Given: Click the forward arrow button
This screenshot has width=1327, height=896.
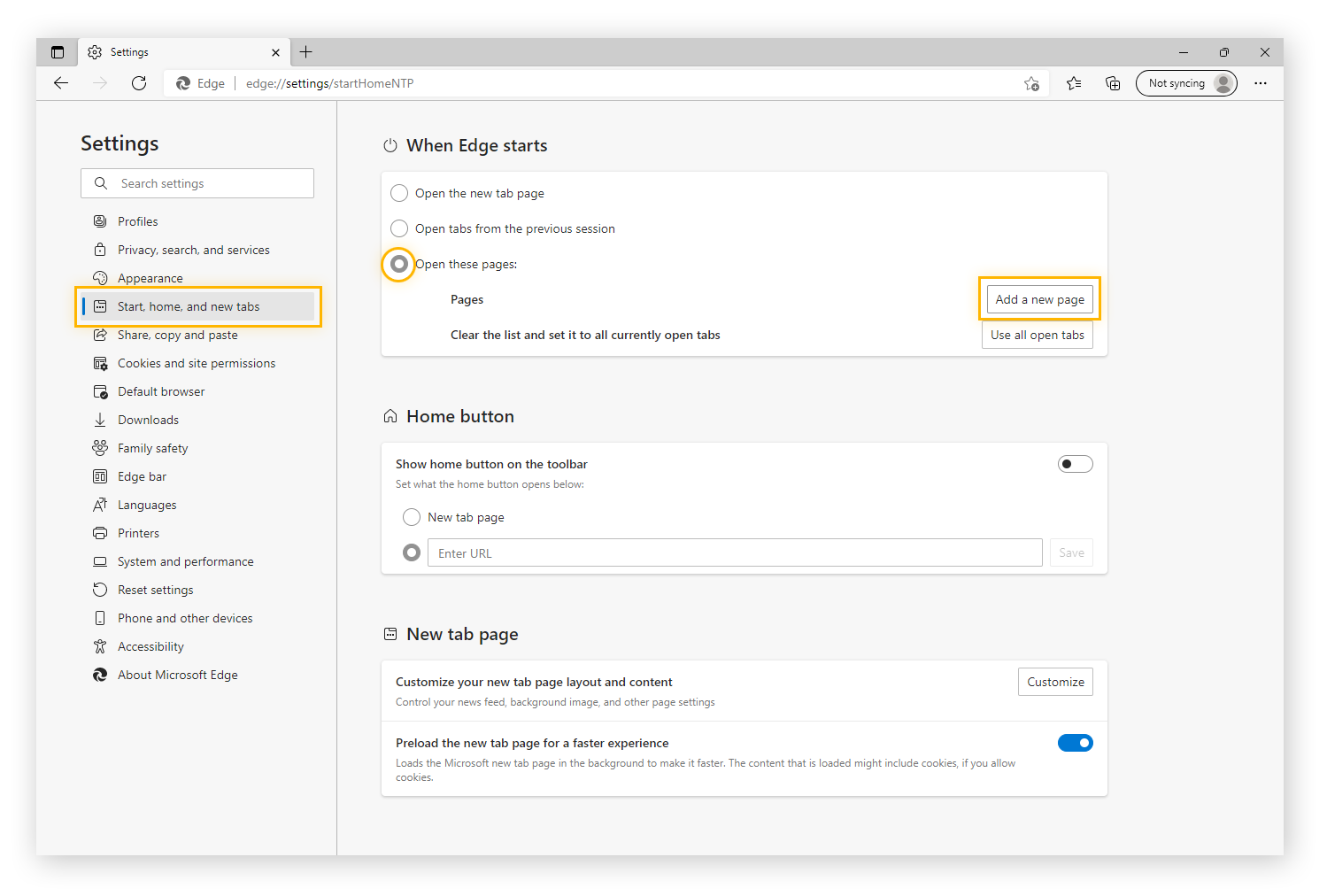Looking at the screenshot, I should 100,83.
